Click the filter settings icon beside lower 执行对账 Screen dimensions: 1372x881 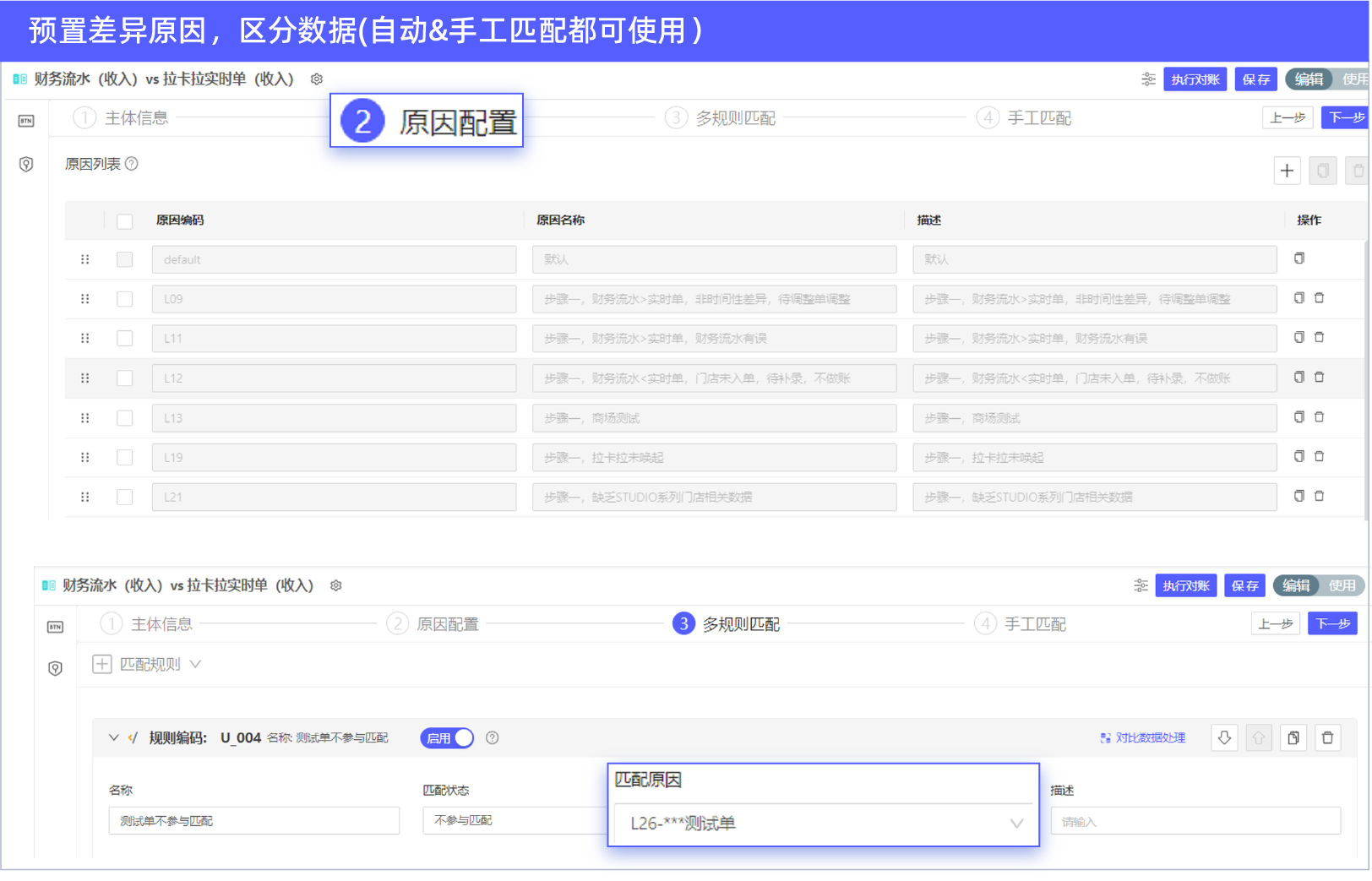tap(1141, 586)
